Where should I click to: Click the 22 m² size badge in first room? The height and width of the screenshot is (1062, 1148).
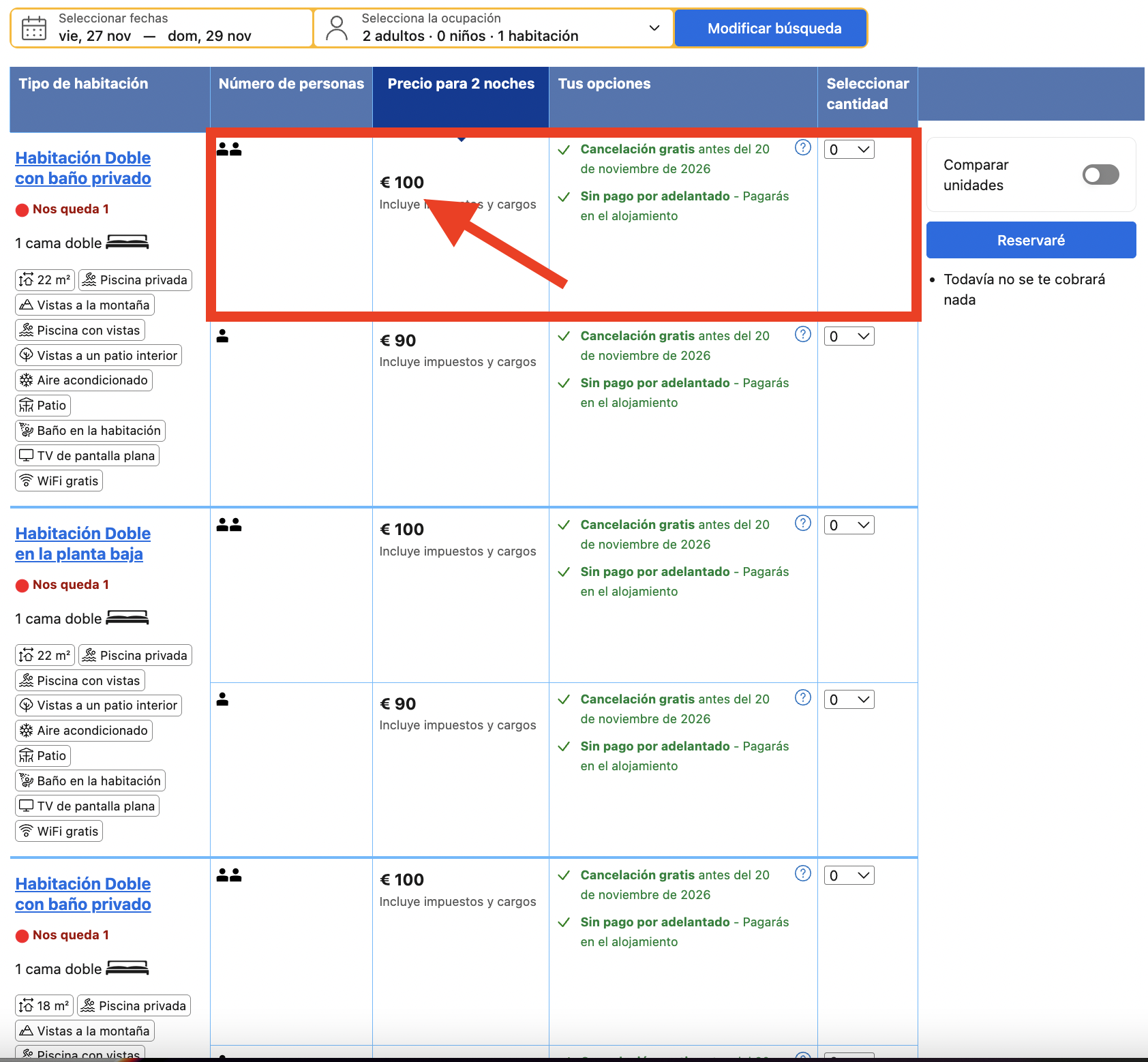(x=45, y=279)
